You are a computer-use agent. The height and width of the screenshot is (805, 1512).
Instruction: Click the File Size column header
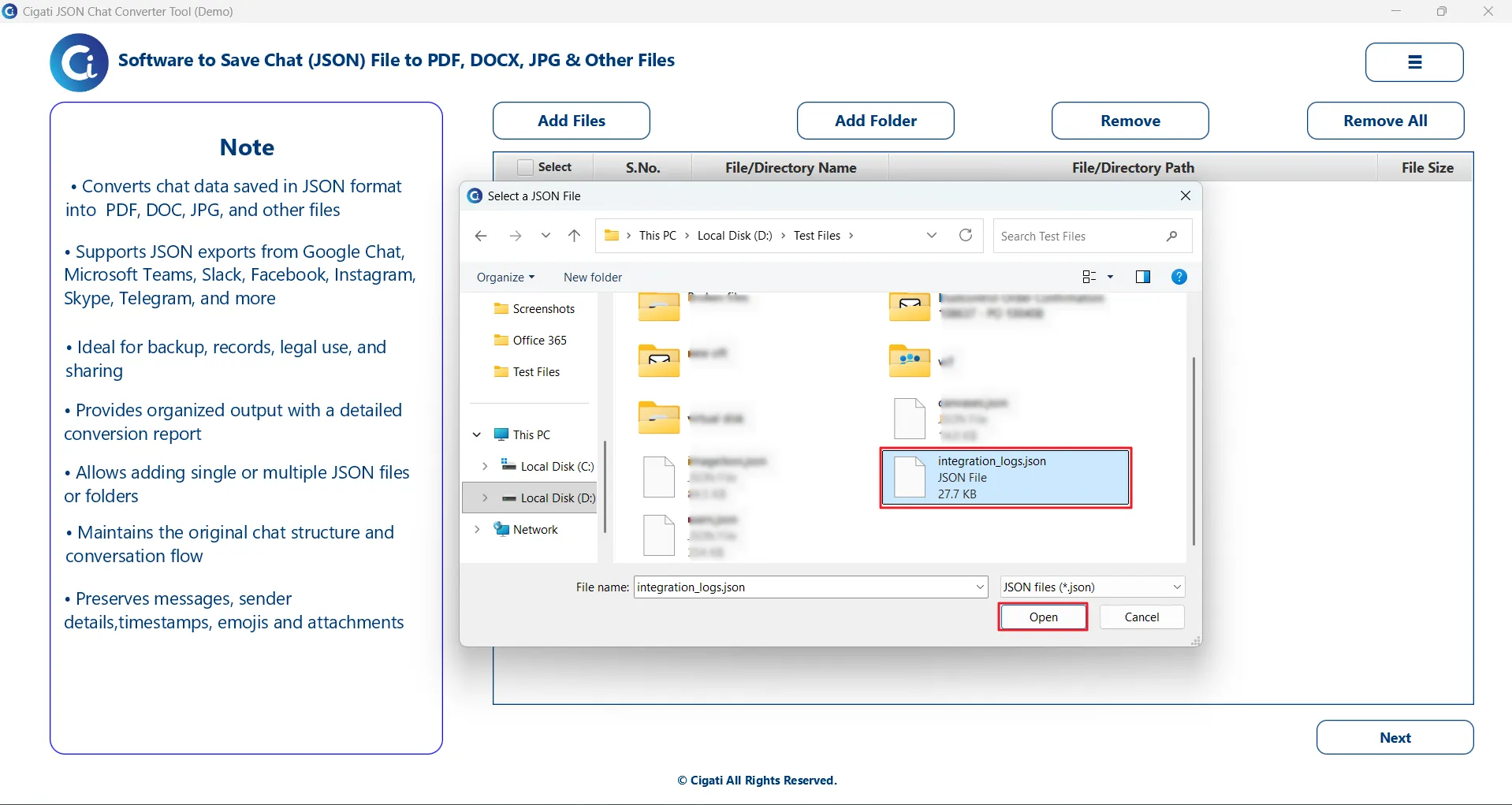click(x=1427, y=168)
